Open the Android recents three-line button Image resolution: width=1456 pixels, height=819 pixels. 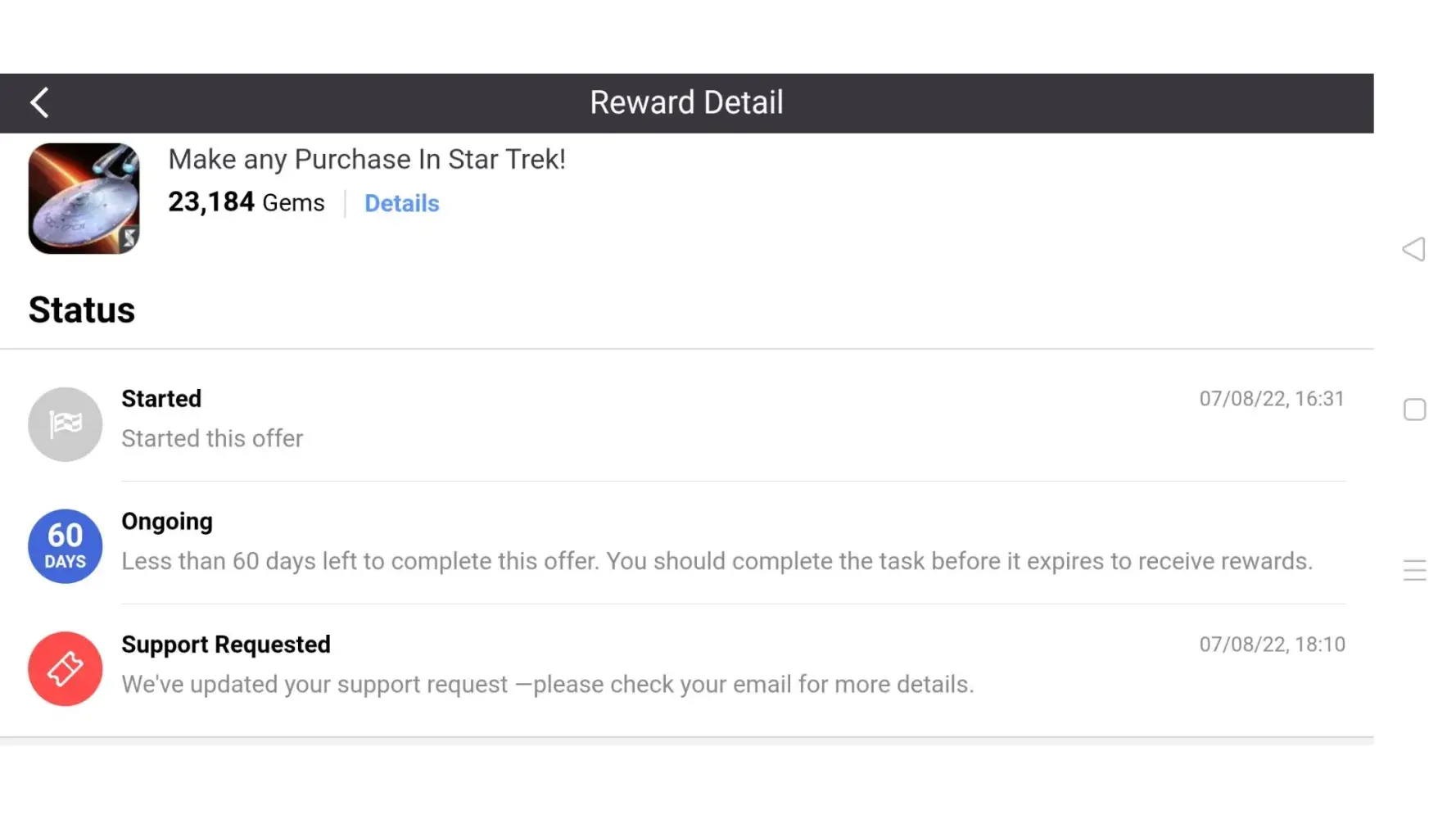pos(1414,570)
